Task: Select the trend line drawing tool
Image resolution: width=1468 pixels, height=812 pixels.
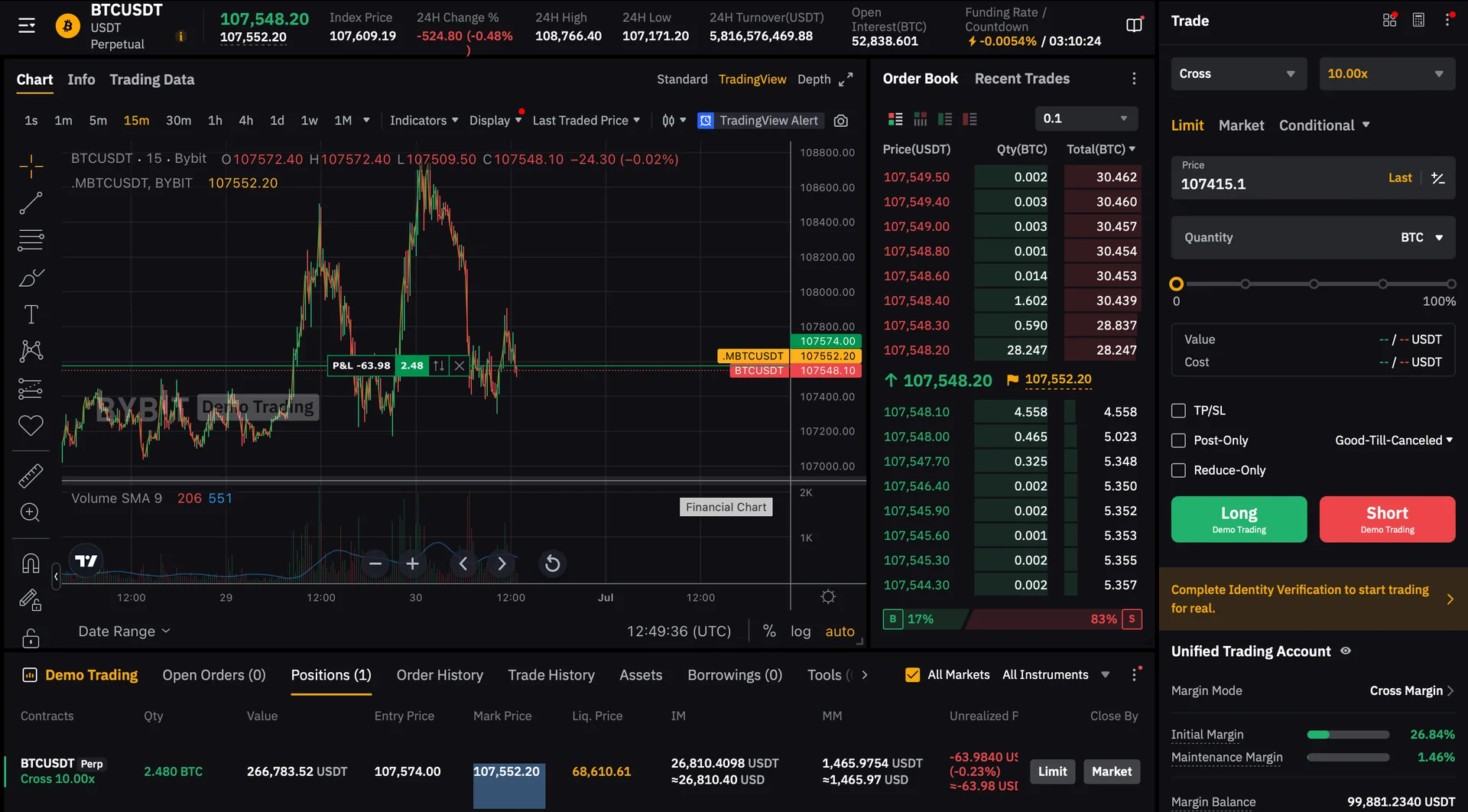Action: coord(31,203)
